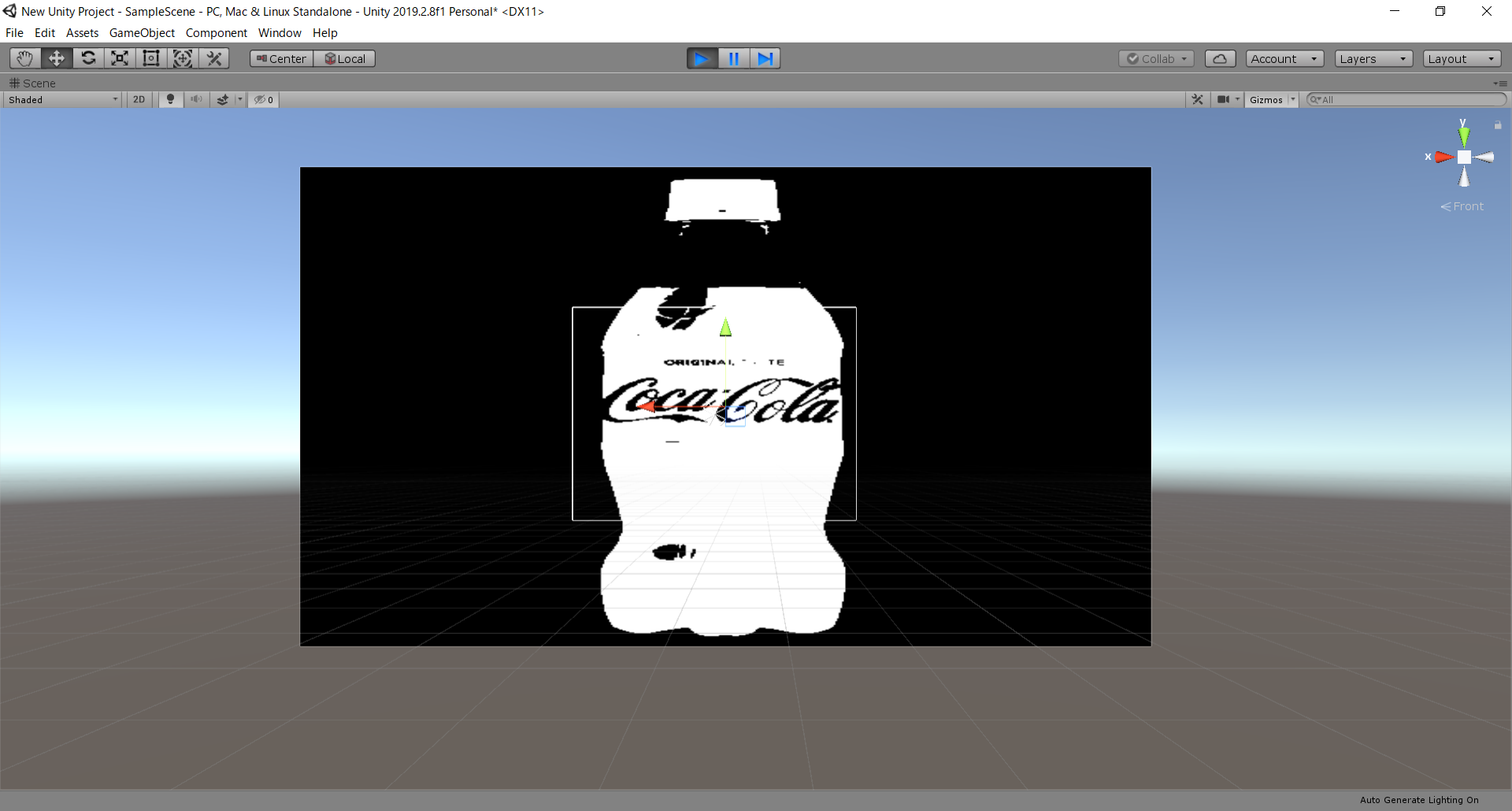The height and width of the screenshot is (811, 1512).
Task: Open the Layout dropdown
Action: coord(1462,59)
